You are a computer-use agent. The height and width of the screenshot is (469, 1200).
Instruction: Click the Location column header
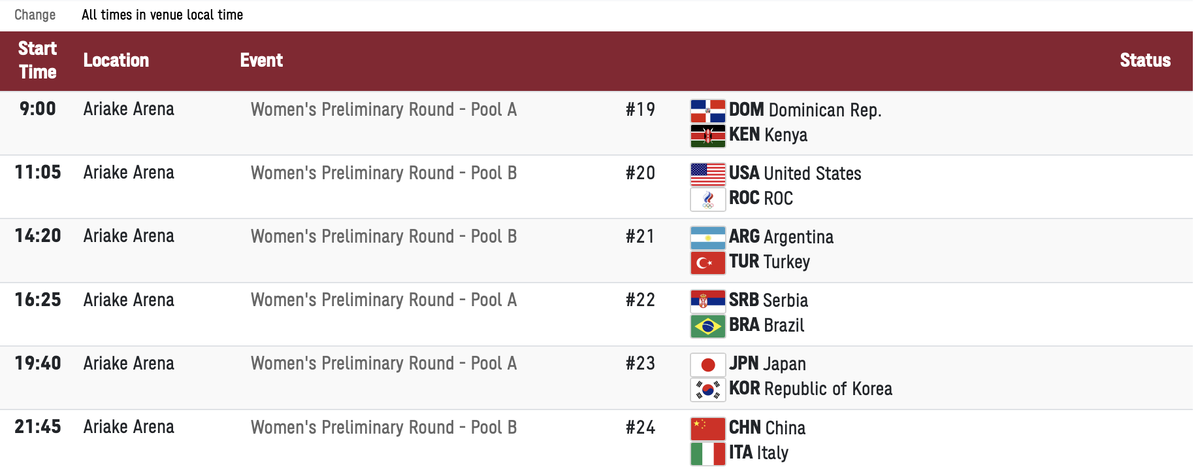pos(116,60)
